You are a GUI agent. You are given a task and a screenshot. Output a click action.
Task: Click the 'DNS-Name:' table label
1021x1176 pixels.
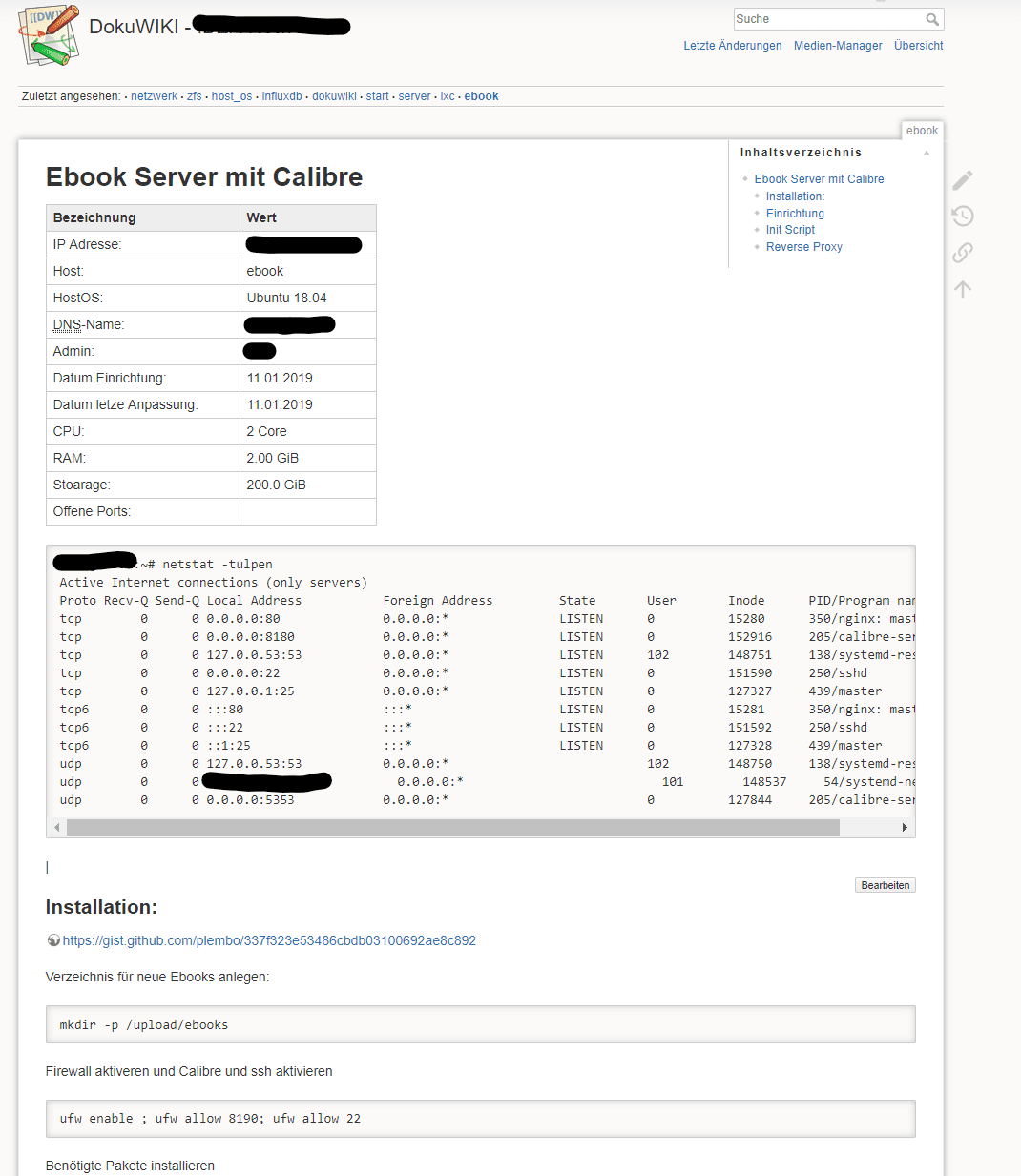pyautogui.click(x=89, y=324)
